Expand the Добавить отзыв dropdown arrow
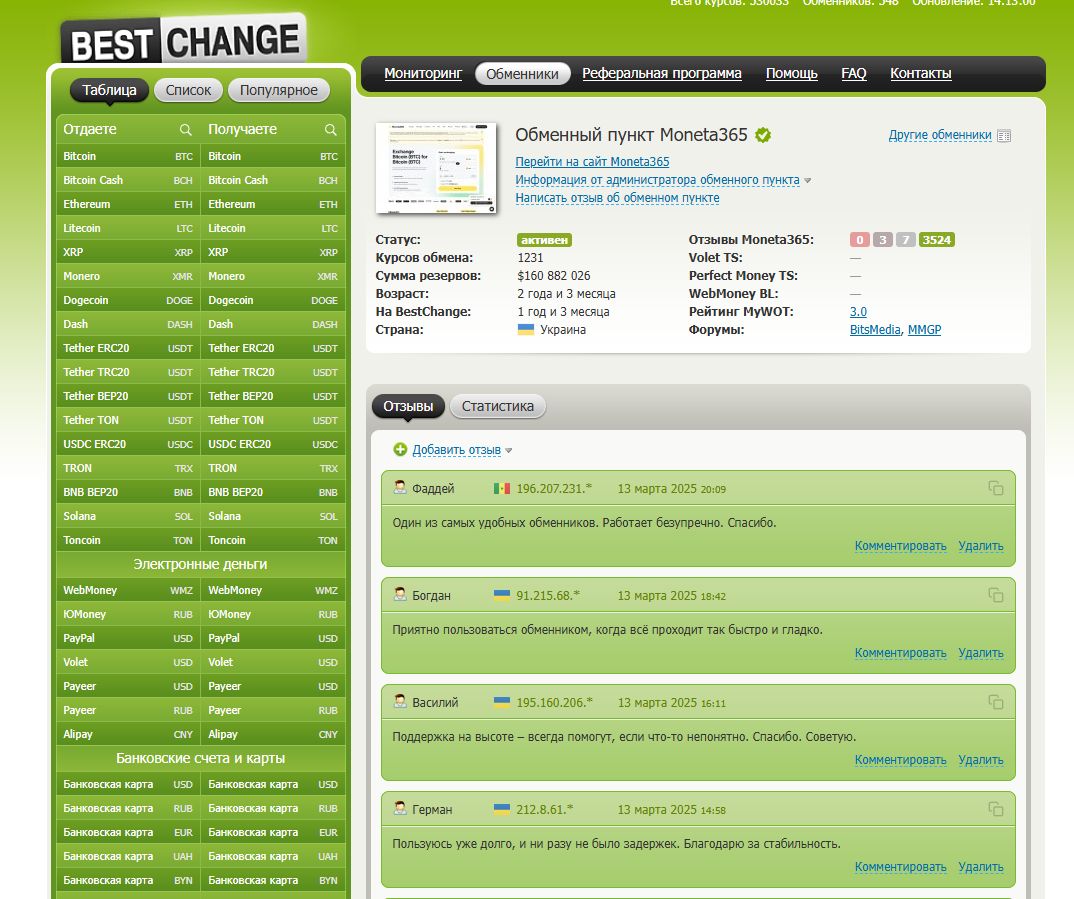Image resolution: width=1074 pixels, height=899 pixels. [x=508, y=451]
